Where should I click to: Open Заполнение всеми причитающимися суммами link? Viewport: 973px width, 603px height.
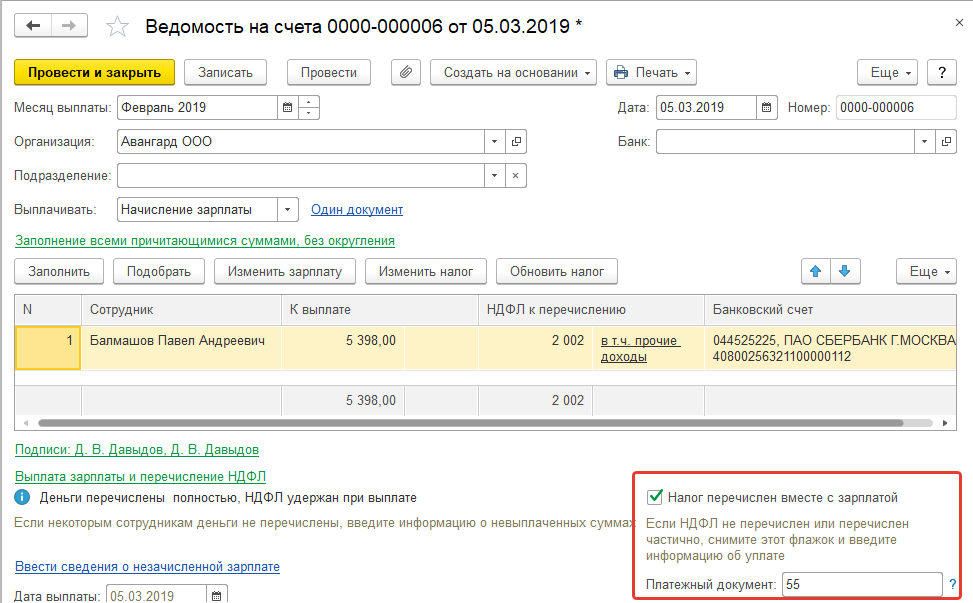tap(205, 241)
